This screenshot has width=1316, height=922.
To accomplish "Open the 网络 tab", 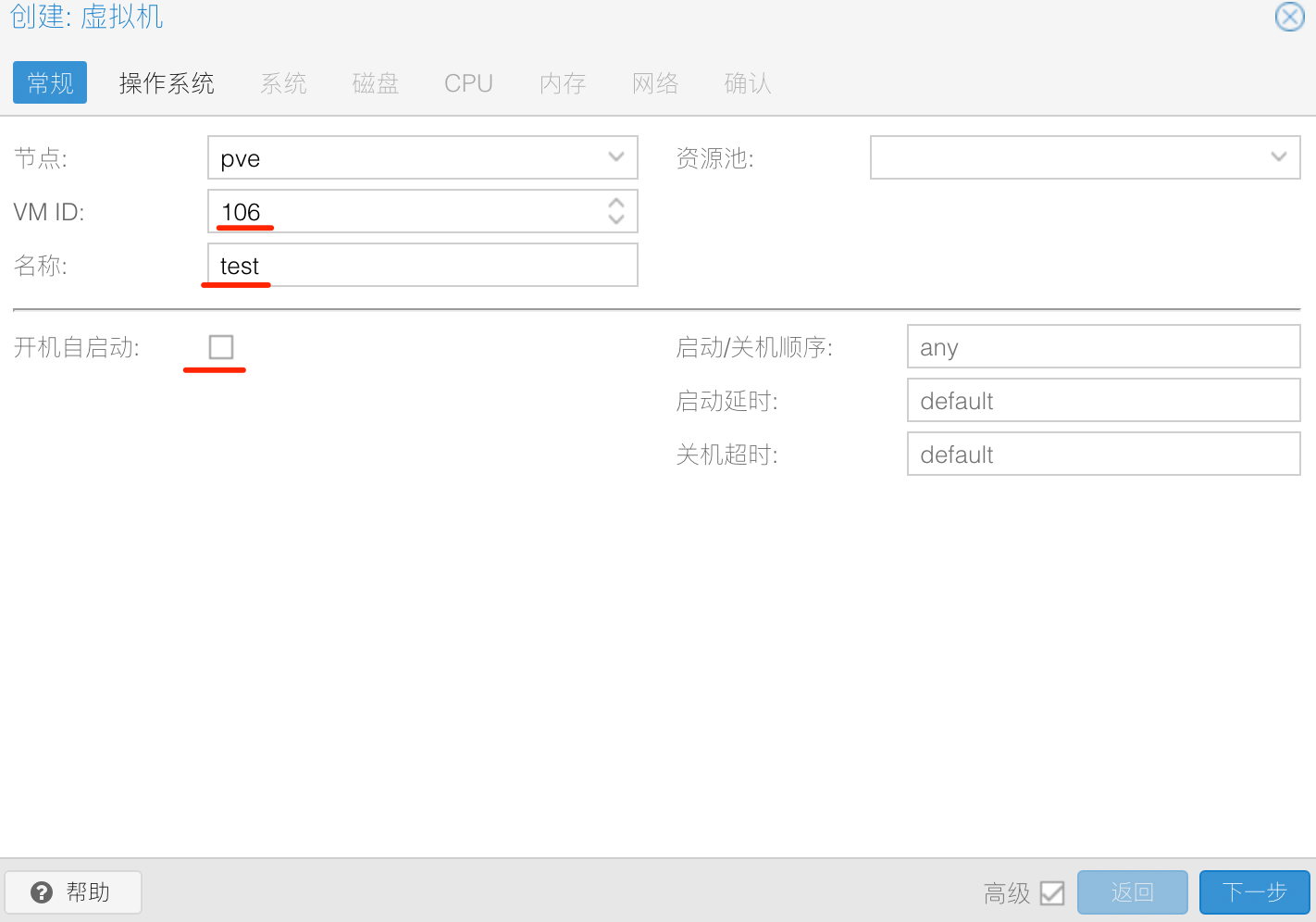I will point(655,83).
